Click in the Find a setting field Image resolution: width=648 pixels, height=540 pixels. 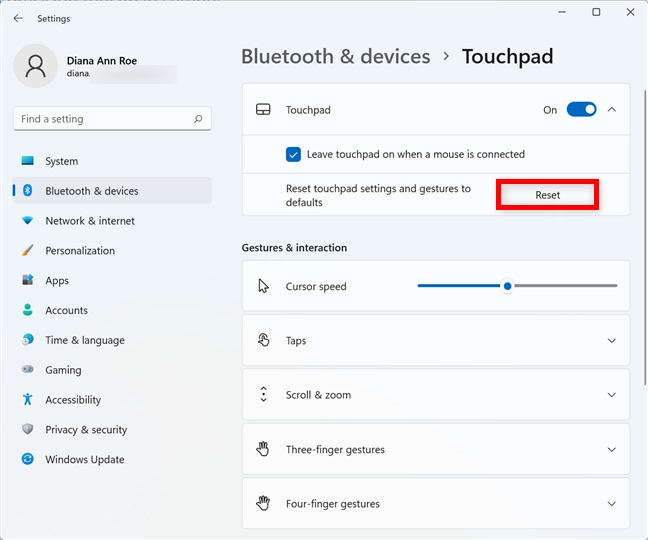coord(112,119)
